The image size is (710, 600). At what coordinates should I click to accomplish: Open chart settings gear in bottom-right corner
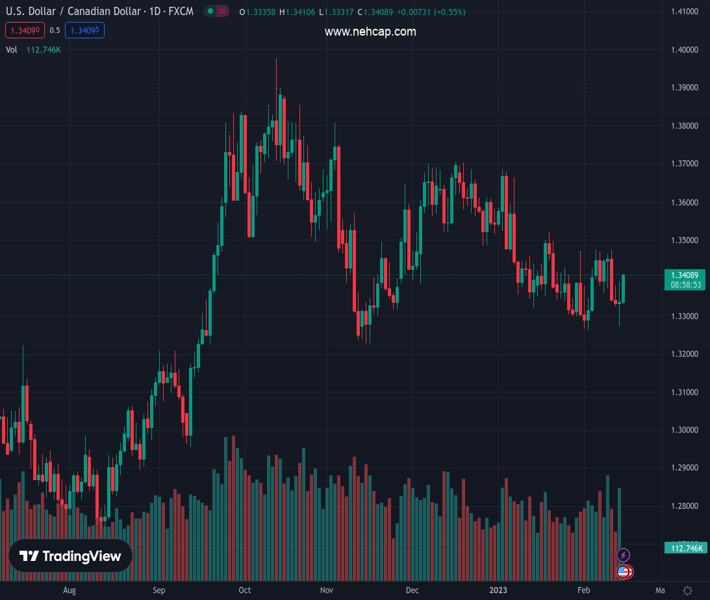687,590
